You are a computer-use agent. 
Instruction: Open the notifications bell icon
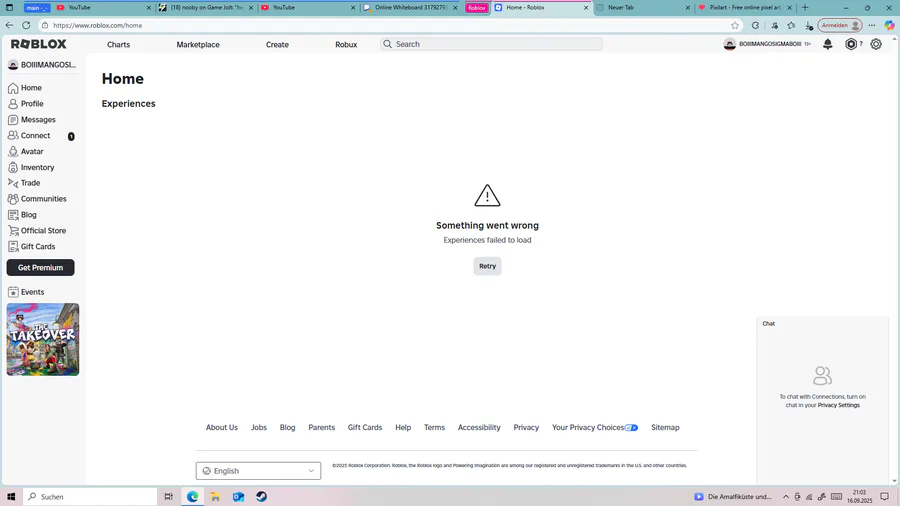(x=827, y=44)
